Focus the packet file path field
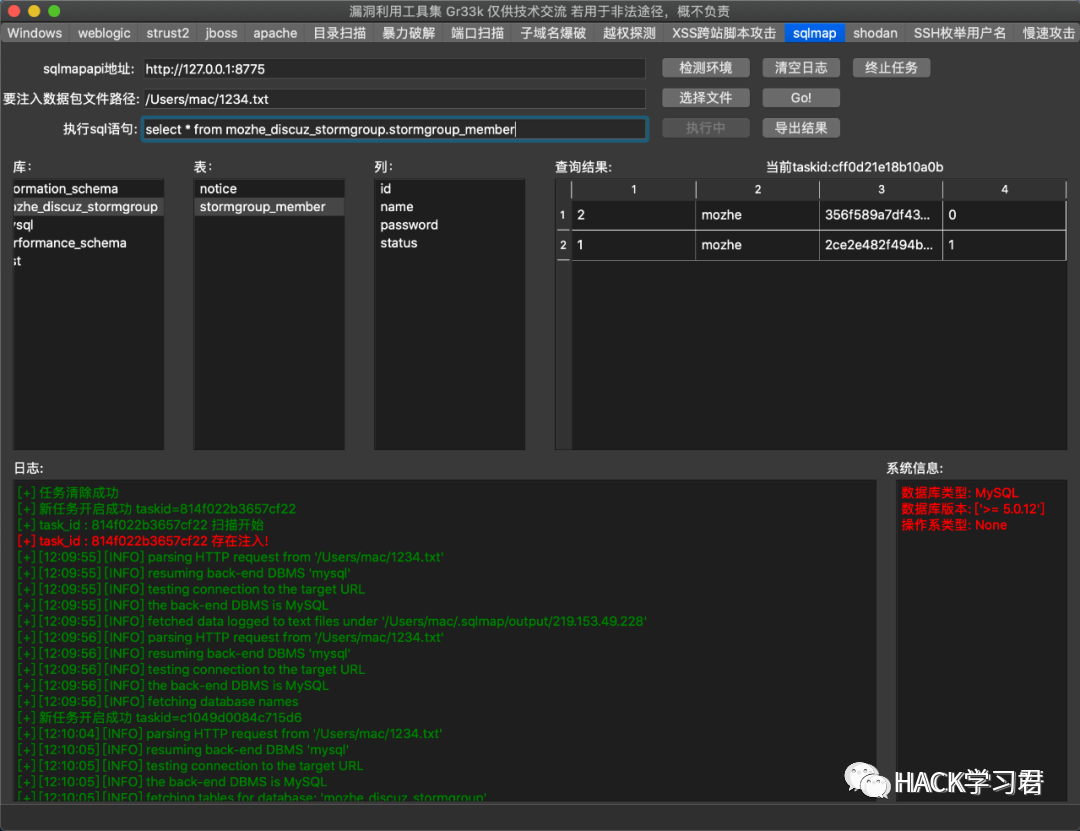This screenshot has height=831, width=1080. point(394,99)
